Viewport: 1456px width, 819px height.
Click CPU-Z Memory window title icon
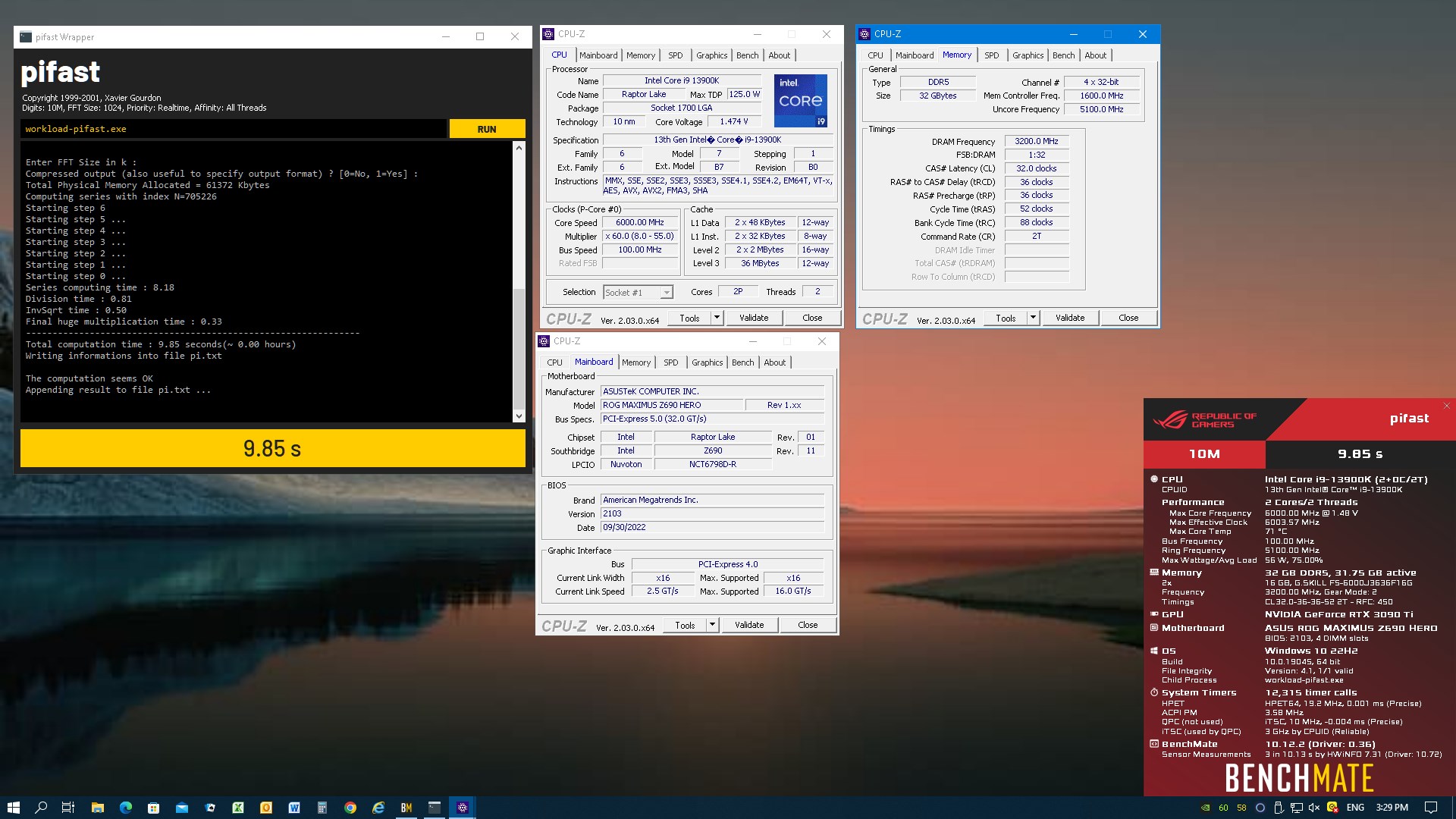[864, 34]
